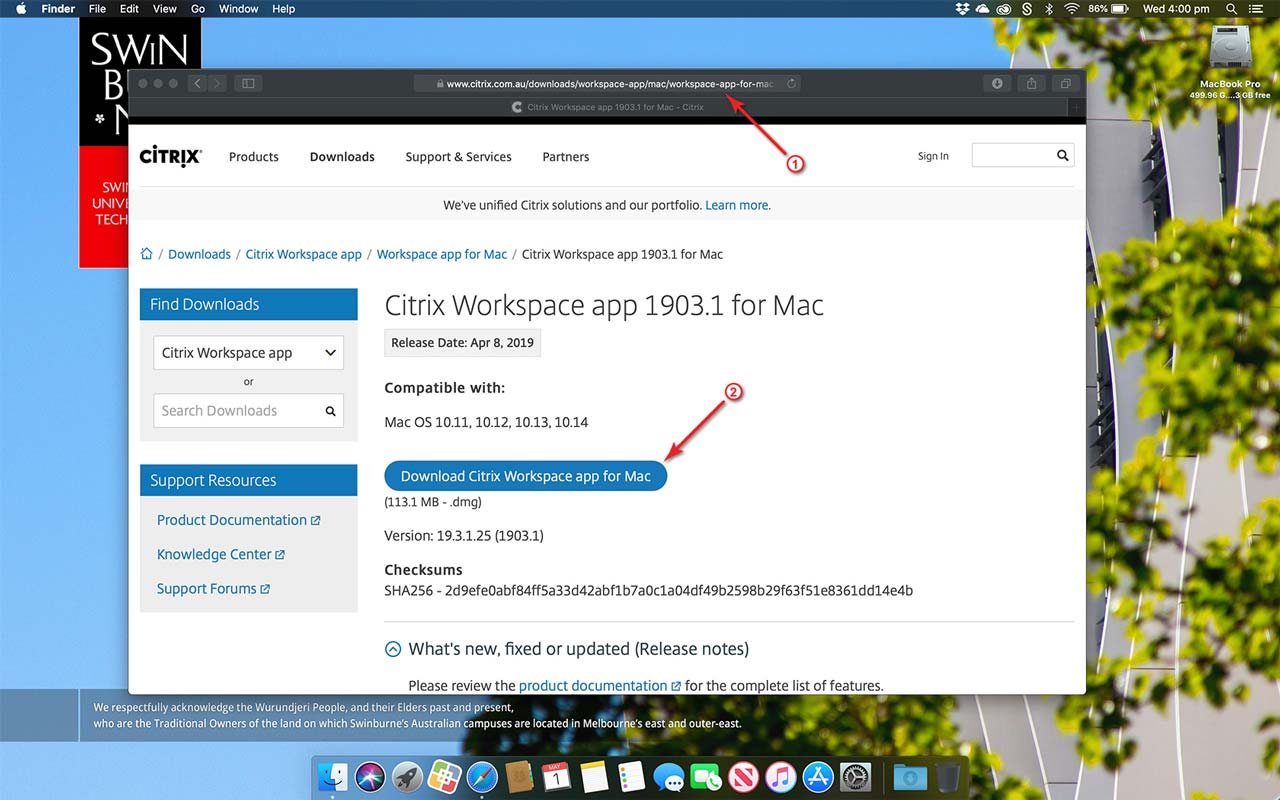1280x800 pixels.
Task: Toggle the Safari sidebar button
Action: click(248, 84)
